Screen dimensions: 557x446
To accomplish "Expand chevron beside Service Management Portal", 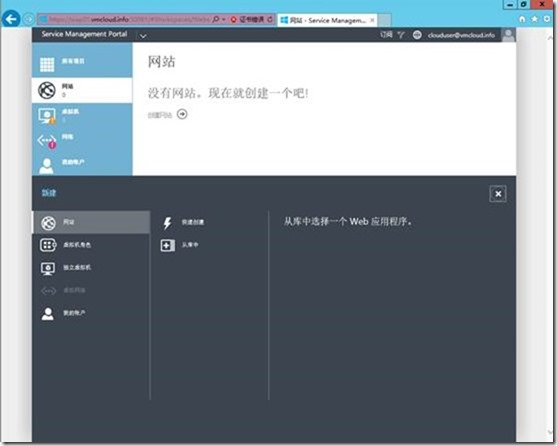I will 143,36.
